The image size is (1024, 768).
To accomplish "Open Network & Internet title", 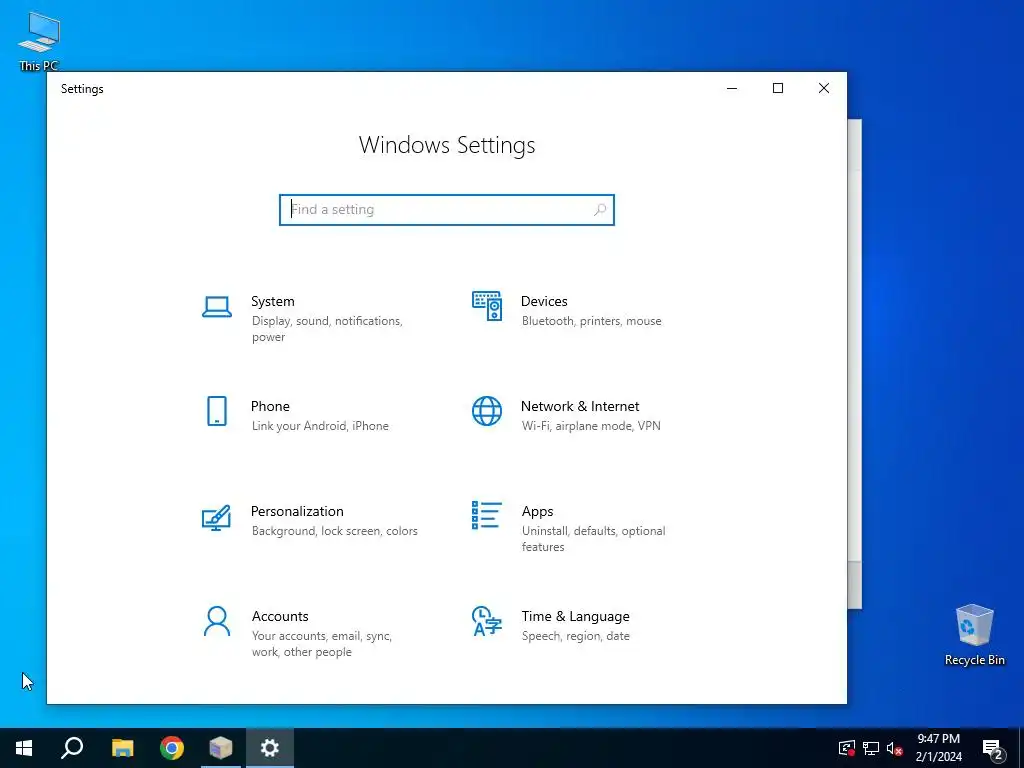I will click(x=580, y=406).
